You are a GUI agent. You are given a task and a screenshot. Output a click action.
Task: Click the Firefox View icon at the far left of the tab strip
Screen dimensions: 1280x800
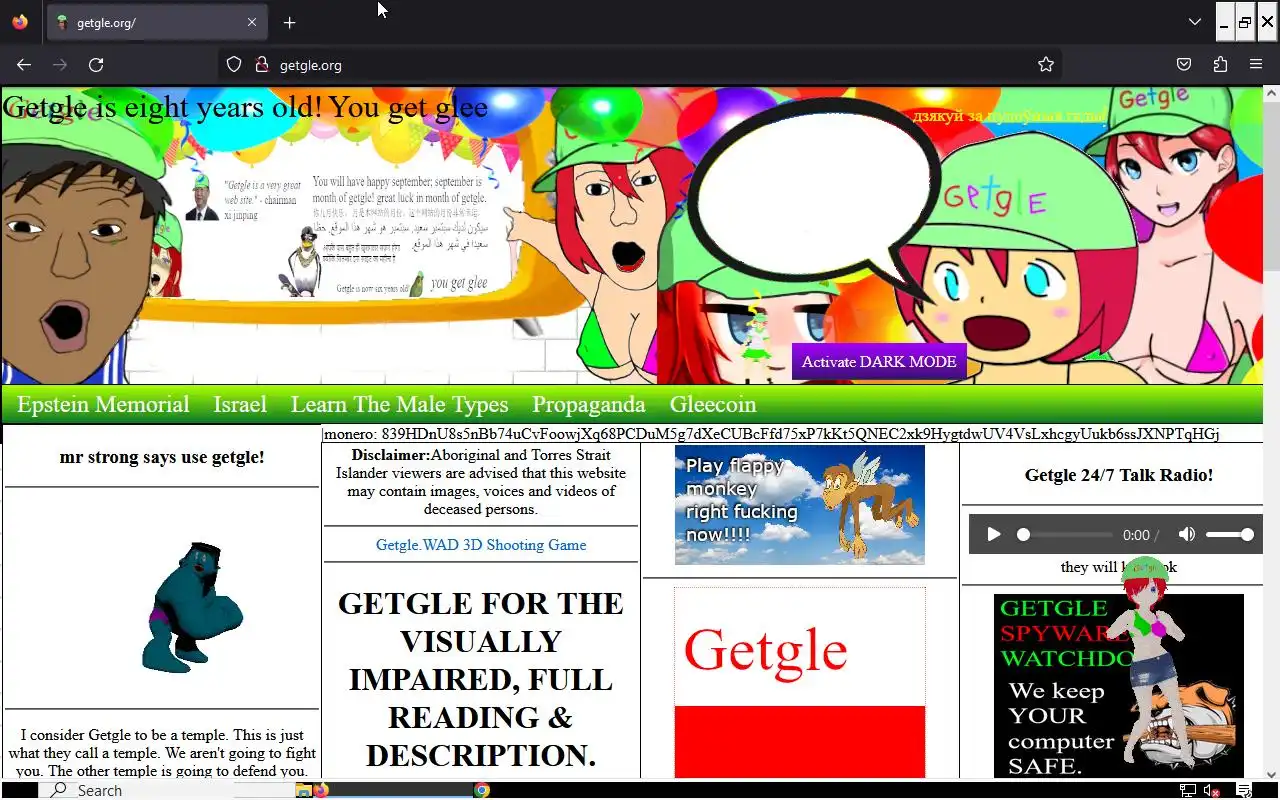(x=20, y=22)
